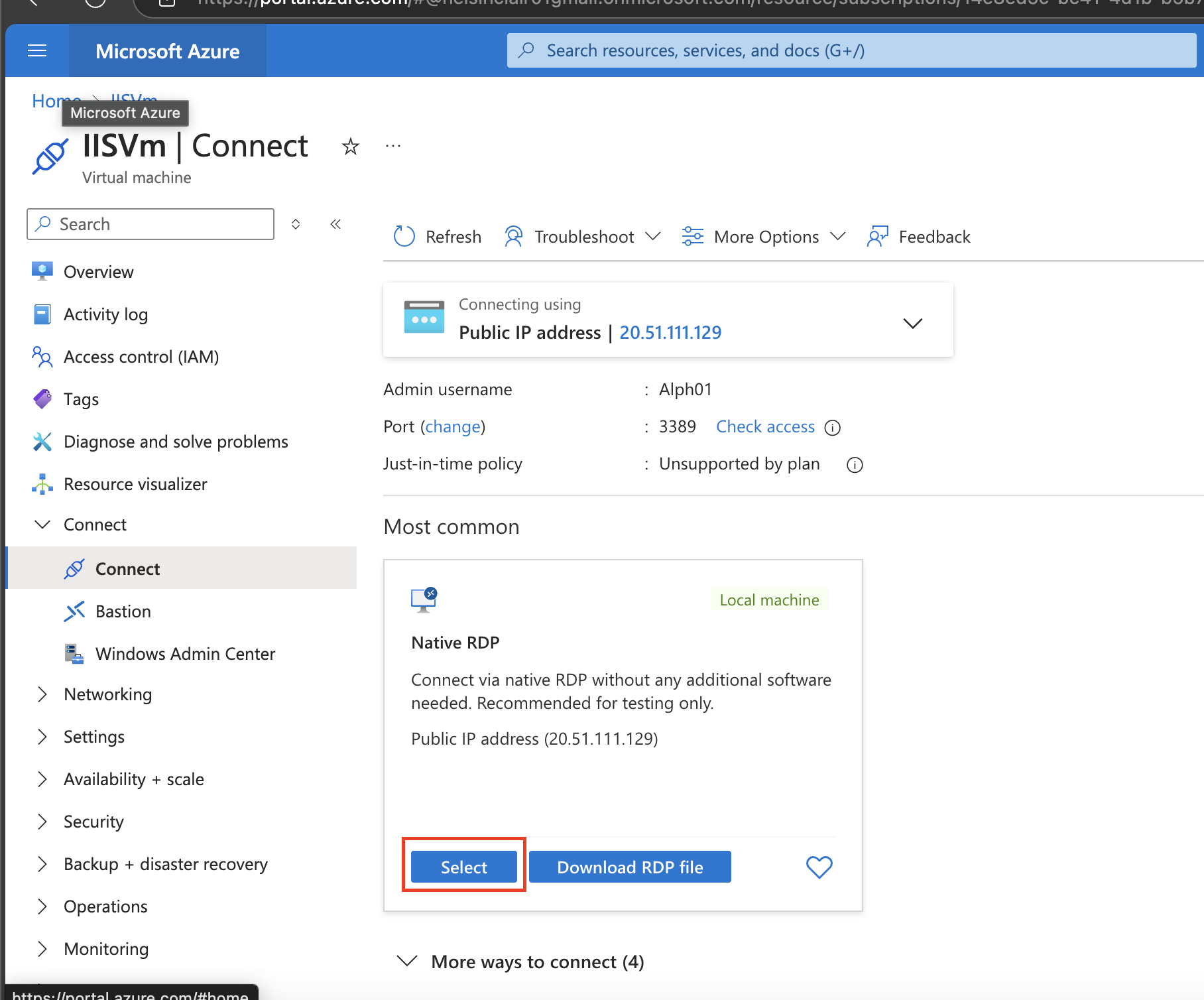The image size is (1204, 1000).
Task: Click the Connecting using browser window icon
Action: tap(424, 317)
